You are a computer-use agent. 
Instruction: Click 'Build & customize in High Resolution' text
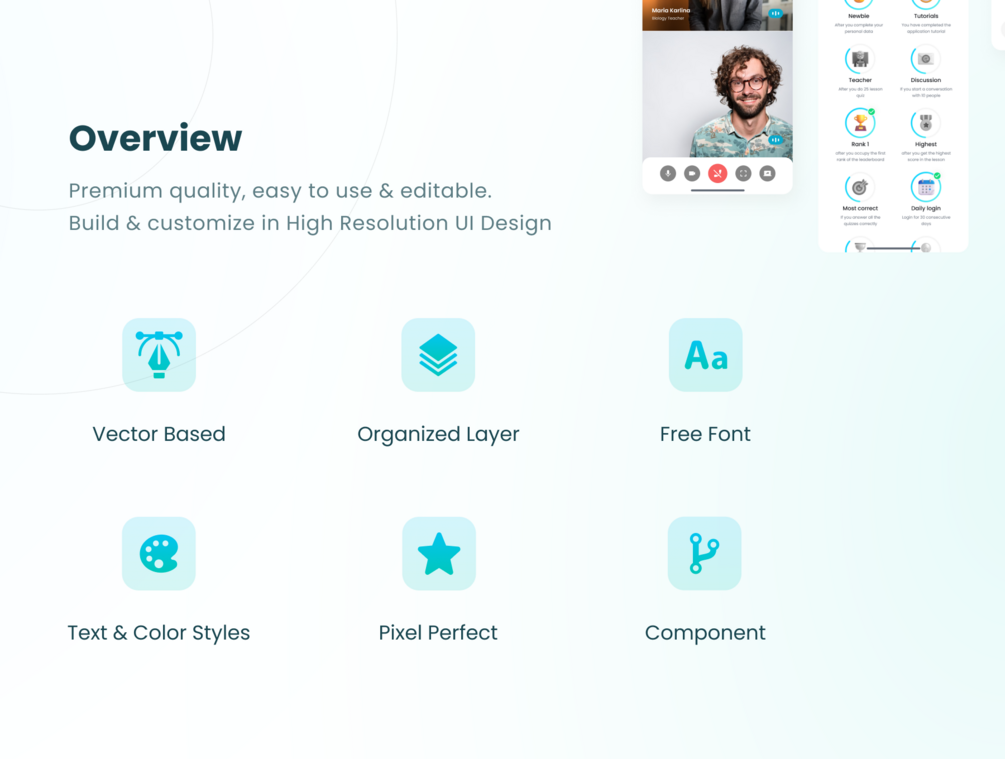click(258, 223)
